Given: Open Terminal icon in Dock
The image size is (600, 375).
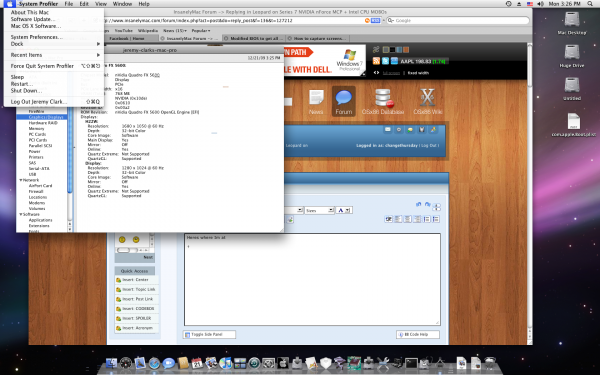Looking at the screenshot, I should pos(411,363).
